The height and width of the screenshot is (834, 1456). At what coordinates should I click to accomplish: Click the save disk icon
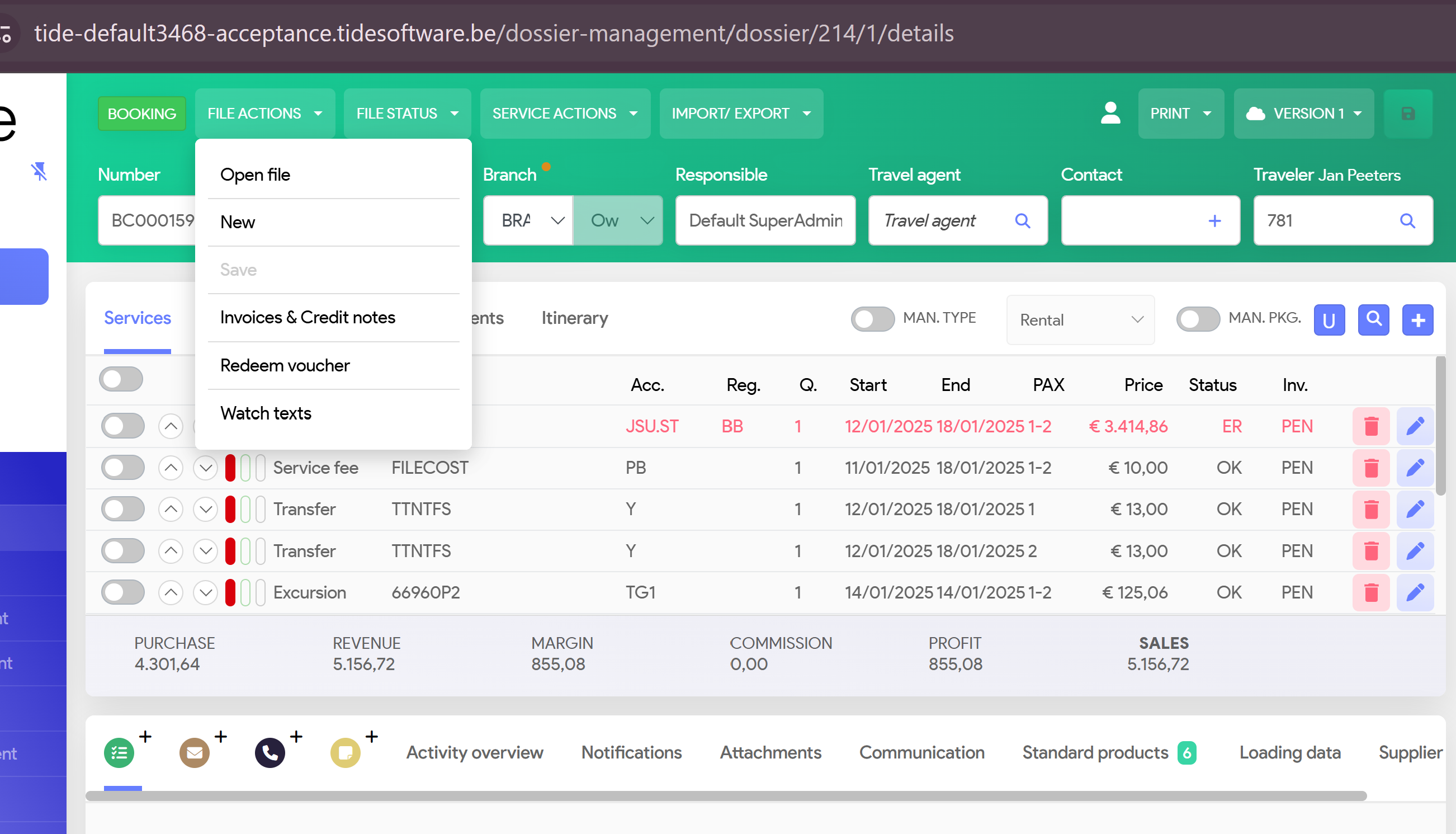(1408, 114)
